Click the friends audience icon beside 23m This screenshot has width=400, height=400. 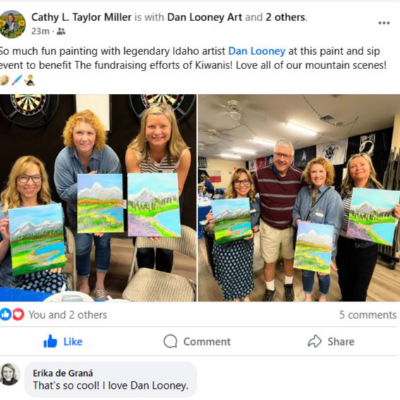pos(61,31)
